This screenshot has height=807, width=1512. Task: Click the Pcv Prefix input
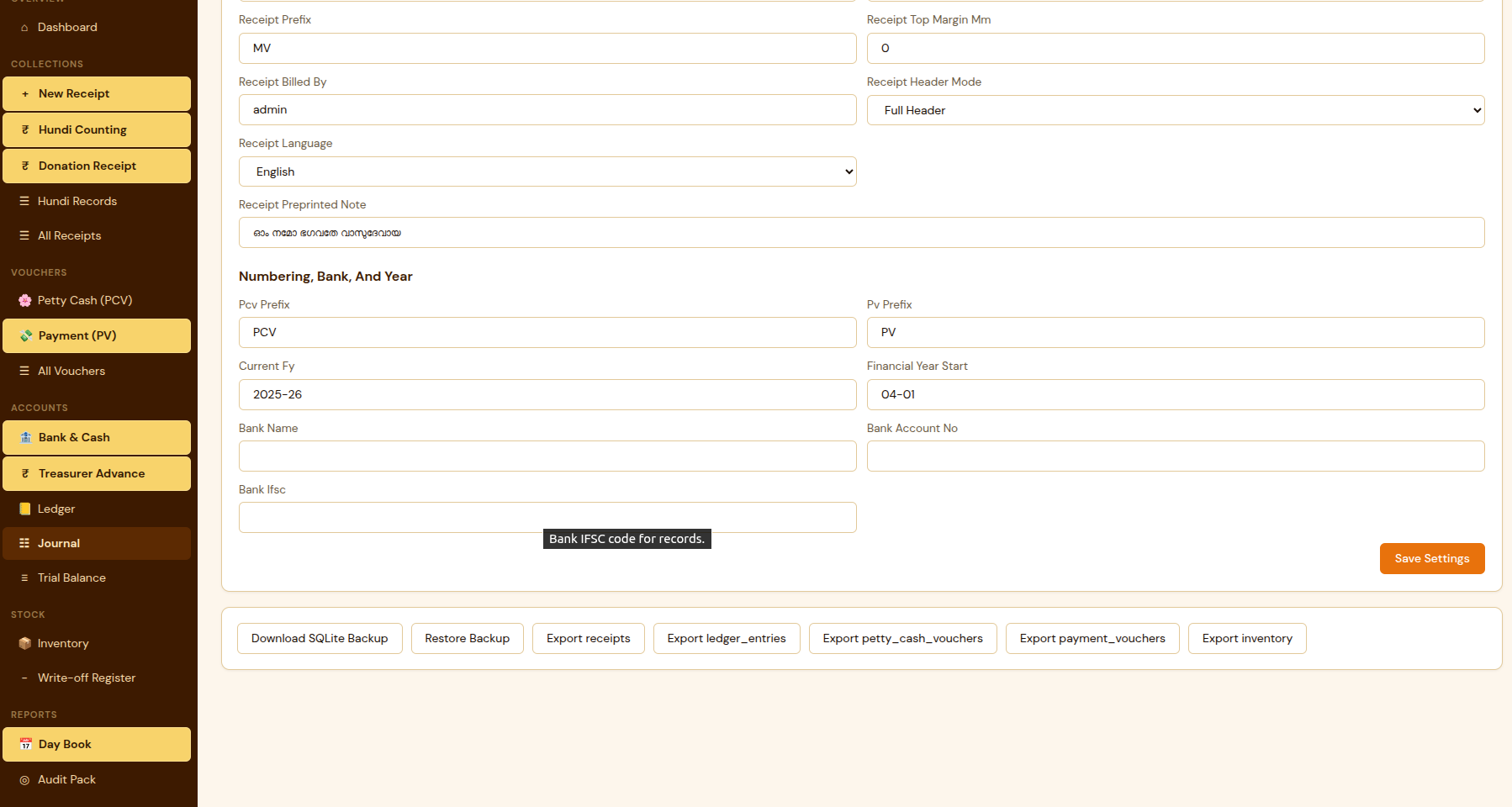547,333
